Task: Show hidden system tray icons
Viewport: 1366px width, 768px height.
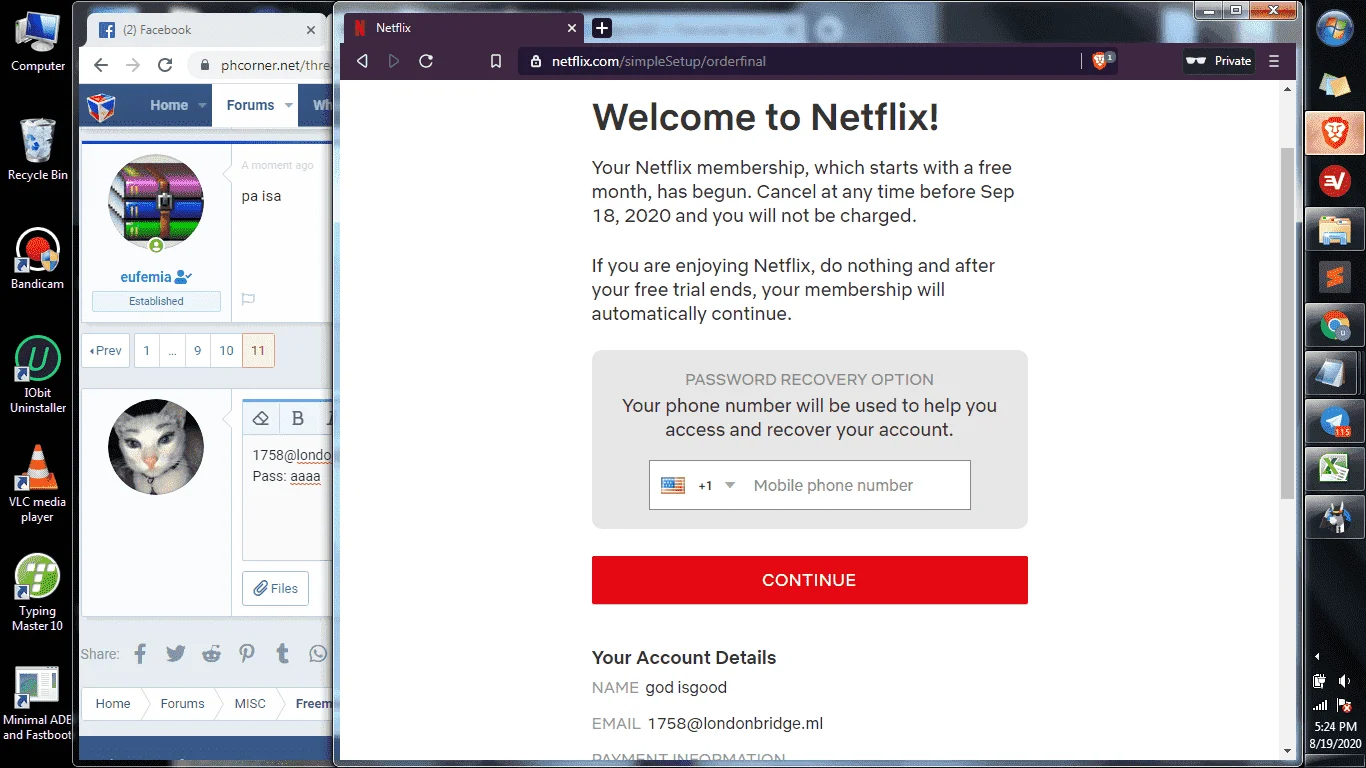Action: tap(1317, 657)
